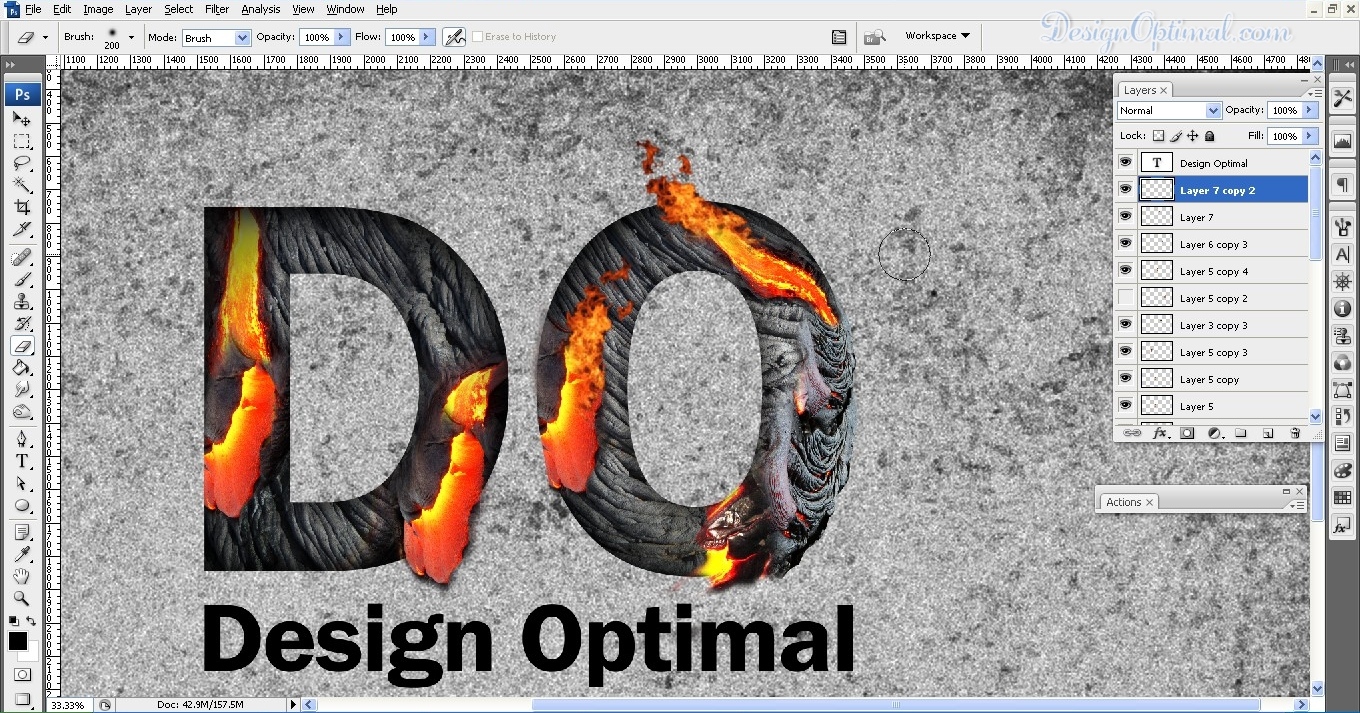Select the Healing Brush tool

pos(22,258)
